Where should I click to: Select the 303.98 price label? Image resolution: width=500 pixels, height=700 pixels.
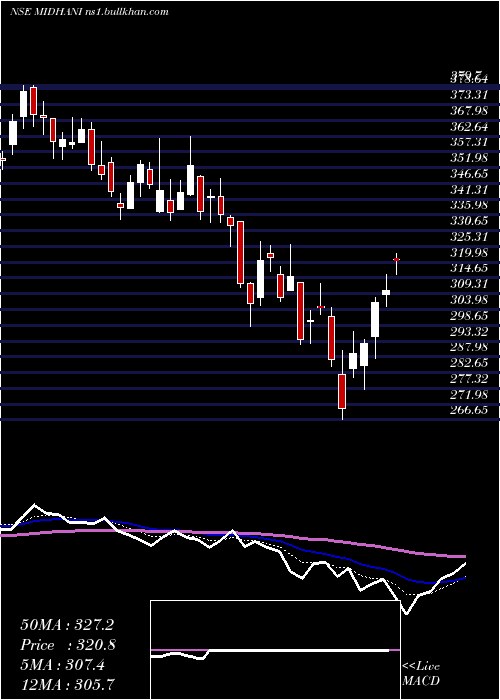(469, 300)
